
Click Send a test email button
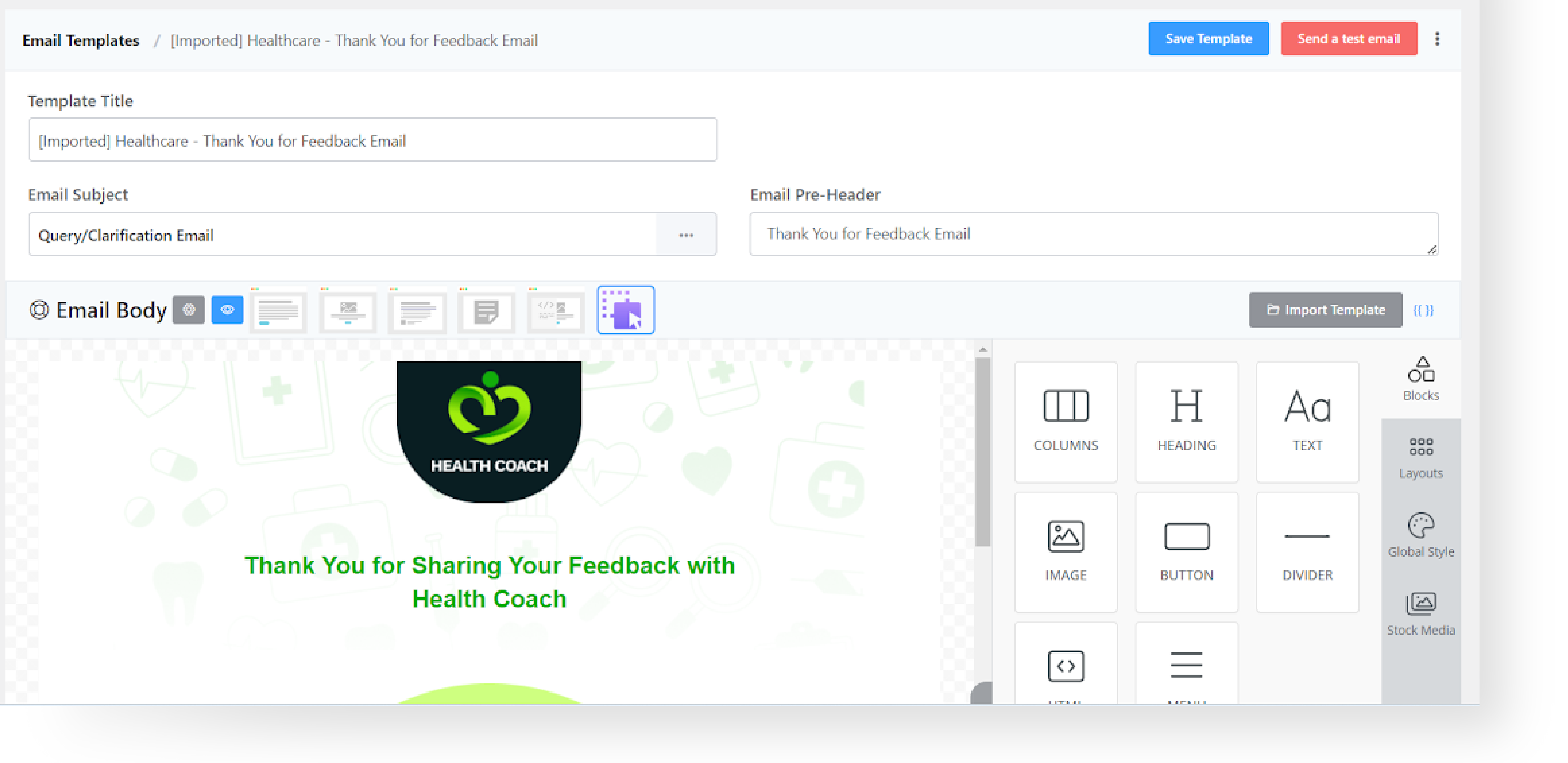(1348, 39)
